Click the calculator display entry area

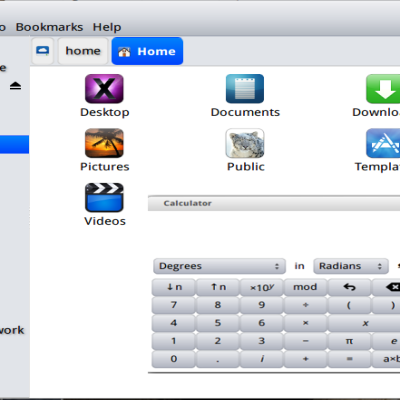point(274,233)
